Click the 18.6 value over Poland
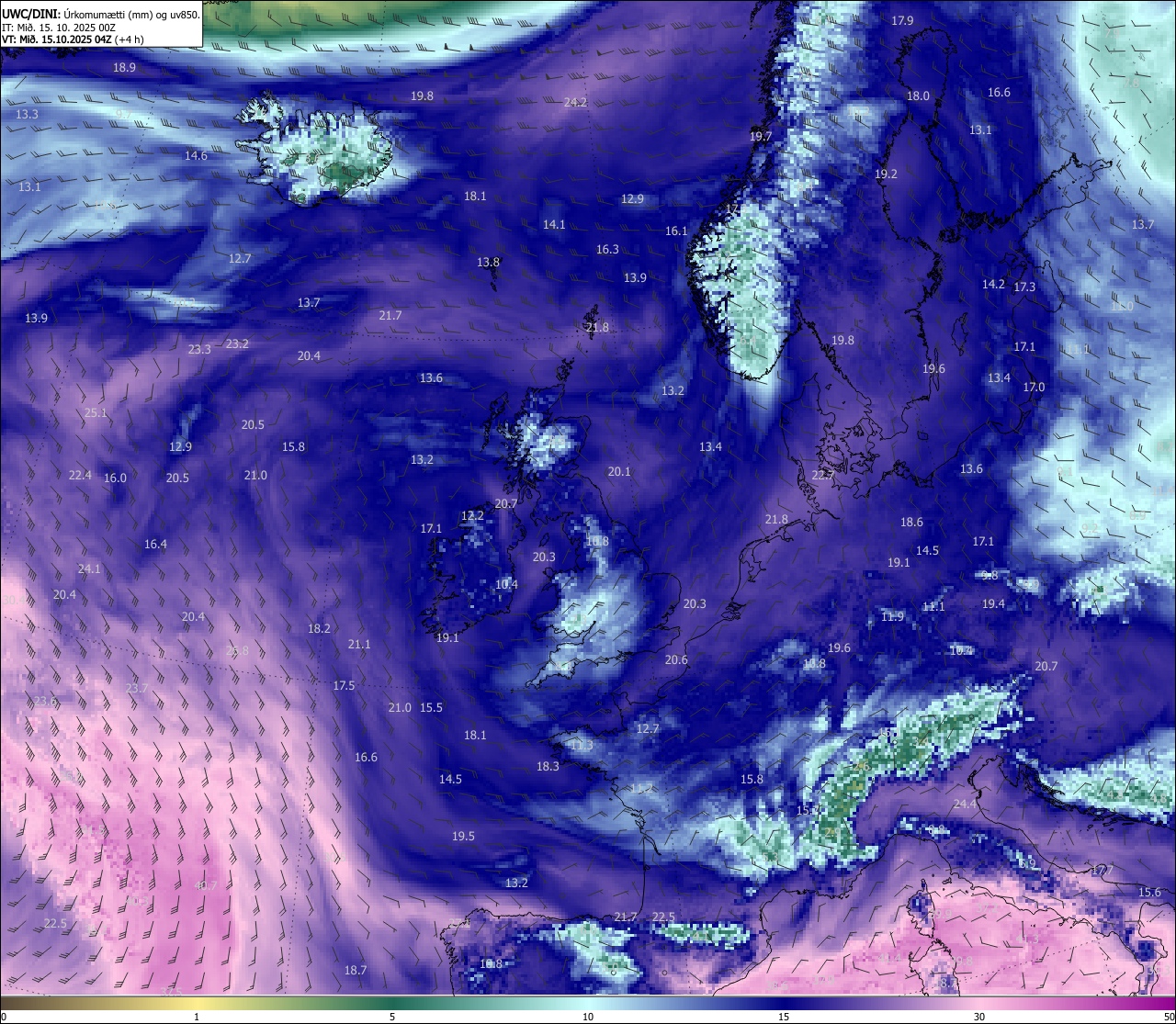 point(911,522)
